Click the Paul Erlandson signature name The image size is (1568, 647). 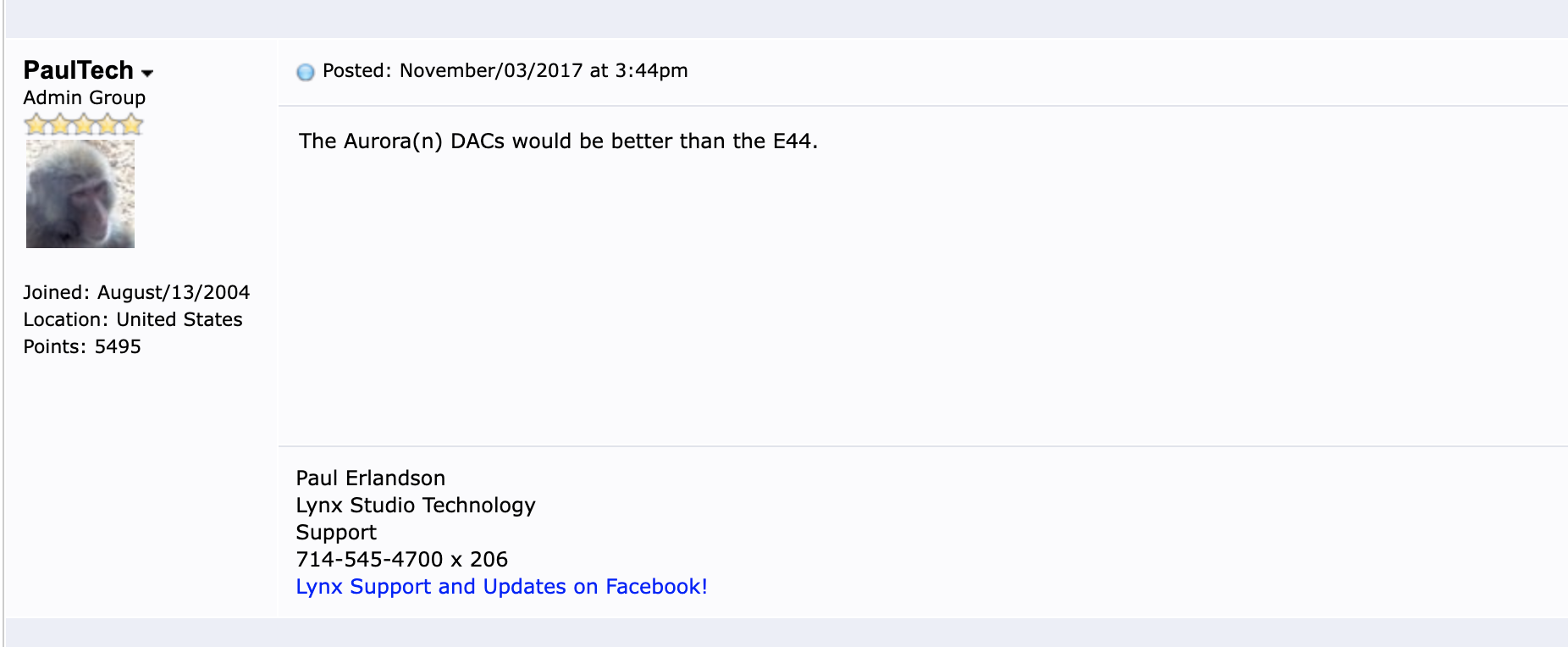pyautogui.click(x=370, y=478)
